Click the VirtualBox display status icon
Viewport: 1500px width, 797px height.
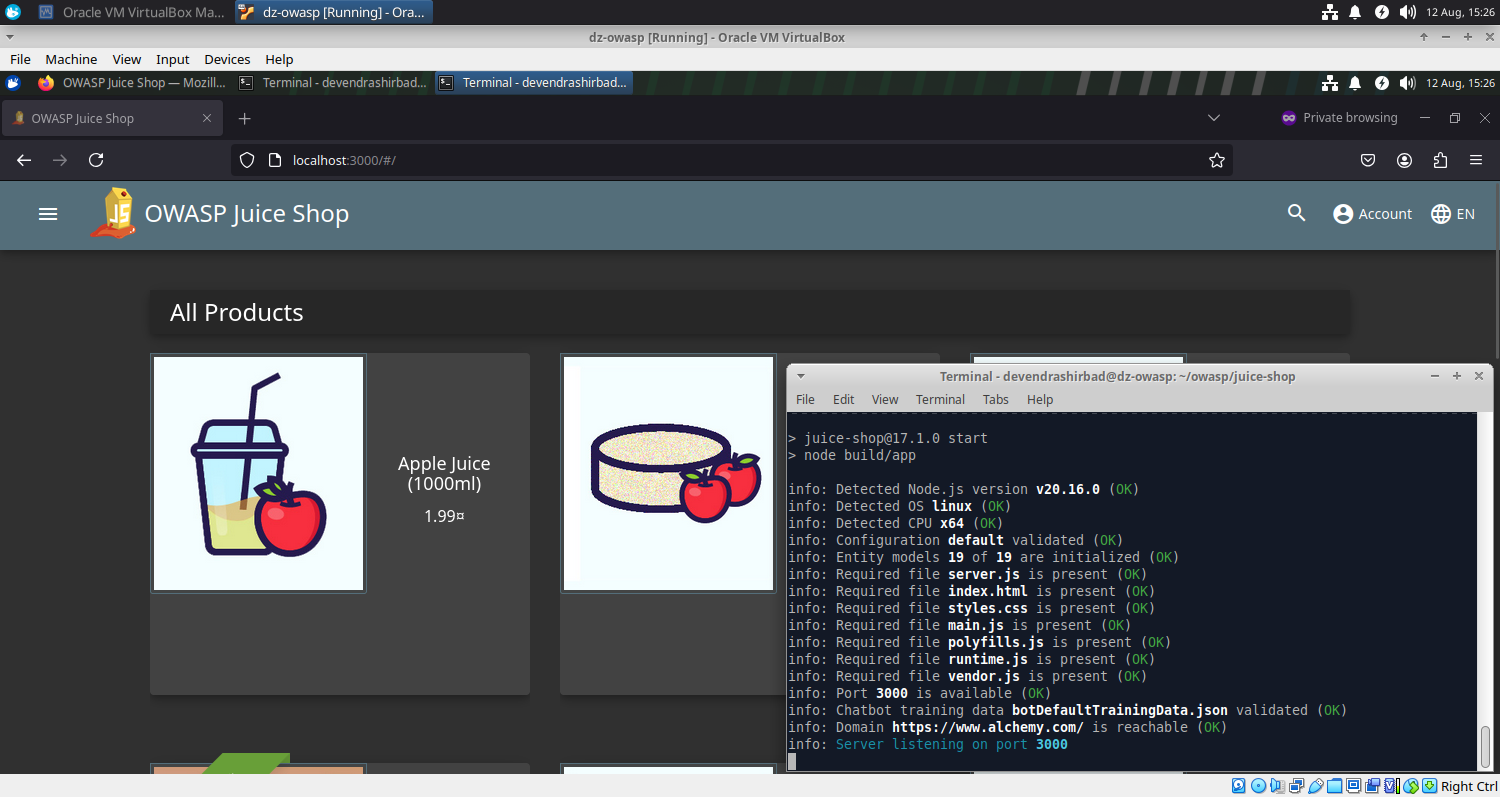(x=1354, y=786)
